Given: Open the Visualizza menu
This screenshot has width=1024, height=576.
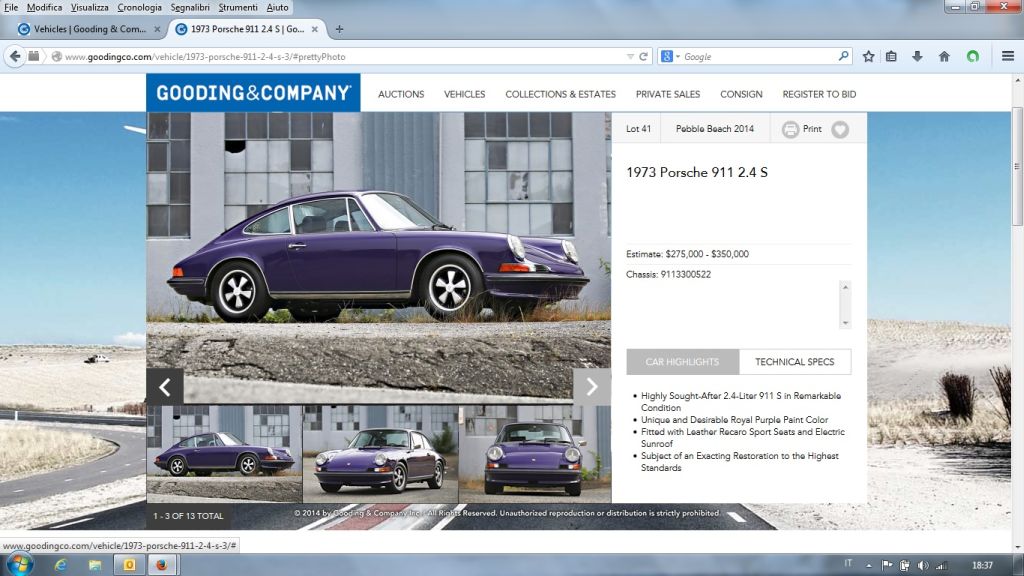Looking at the screenshot, I should point(89,7).
